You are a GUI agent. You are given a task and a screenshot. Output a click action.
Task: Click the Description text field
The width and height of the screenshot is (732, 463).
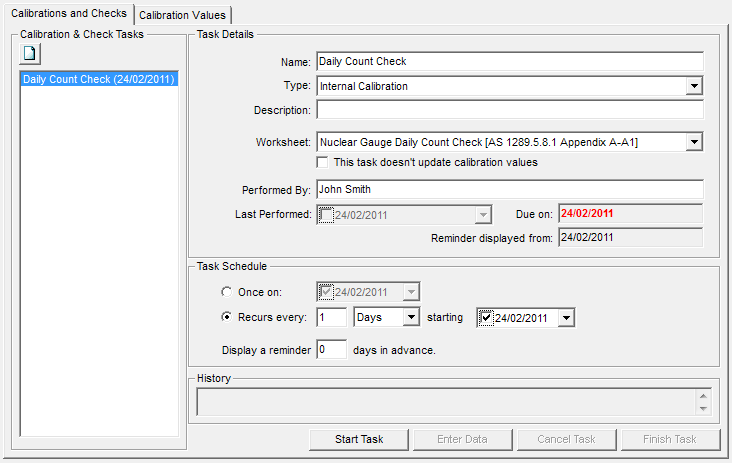coord(509,110)
